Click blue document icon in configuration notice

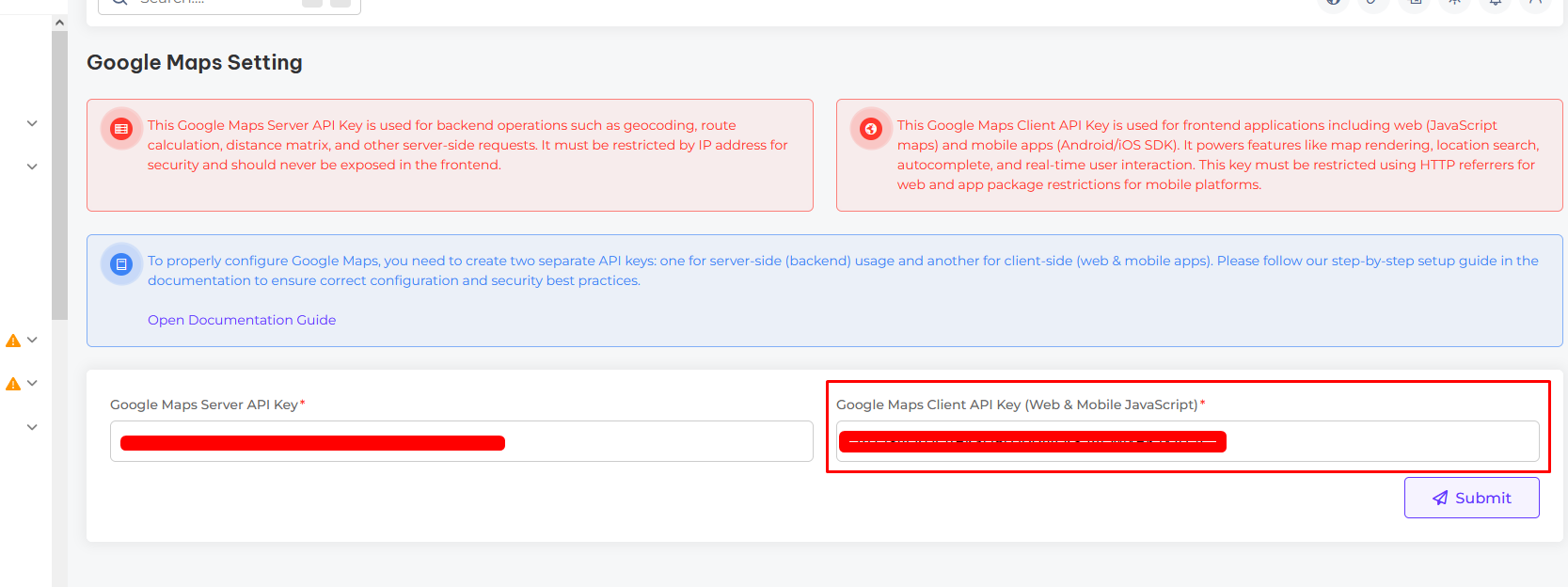click(x=121, y=264)
